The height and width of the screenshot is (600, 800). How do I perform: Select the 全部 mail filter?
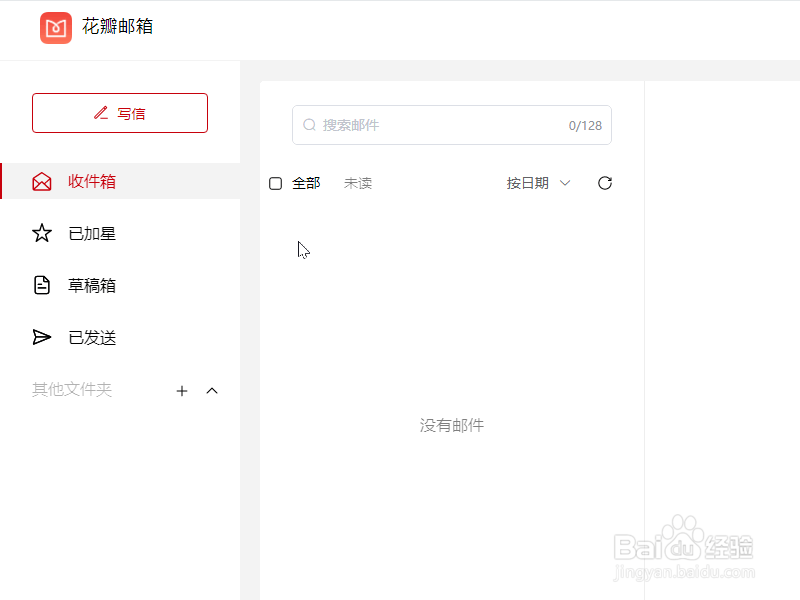(306, 183)
